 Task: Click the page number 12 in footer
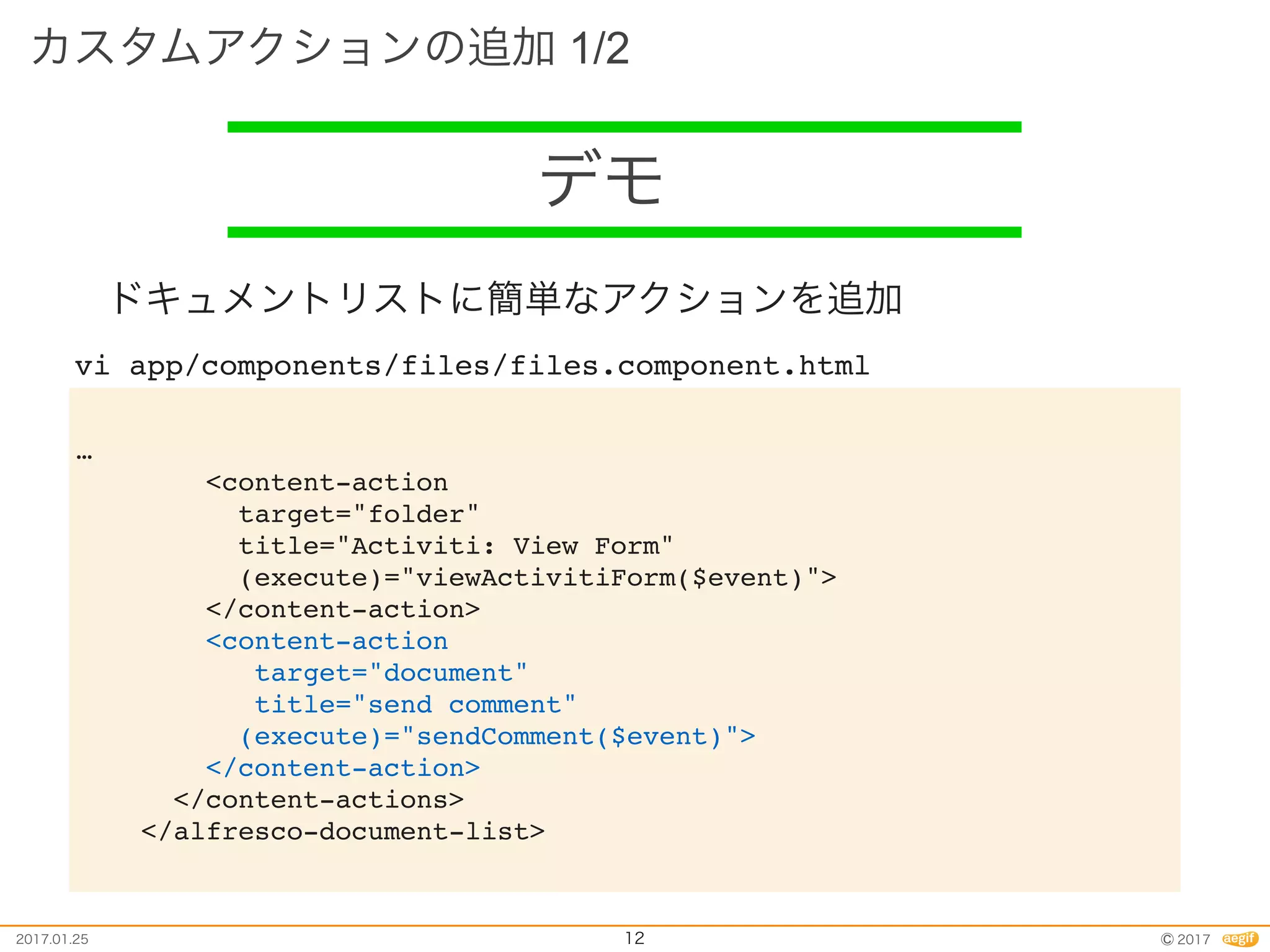click(634, 938)
